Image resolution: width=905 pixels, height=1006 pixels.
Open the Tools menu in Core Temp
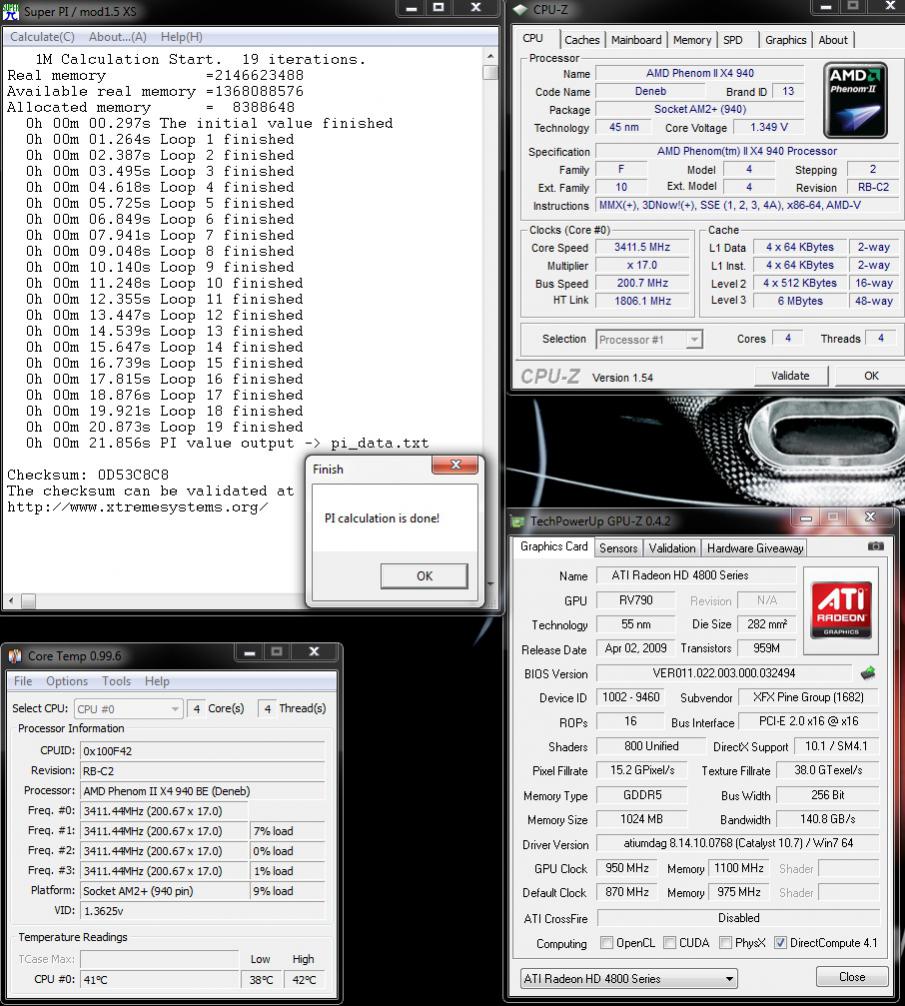pos(116,681)
